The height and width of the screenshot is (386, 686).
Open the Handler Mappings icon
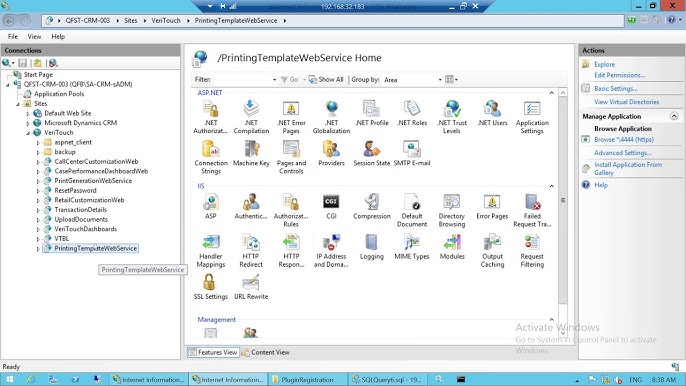[x=211, y=251]
